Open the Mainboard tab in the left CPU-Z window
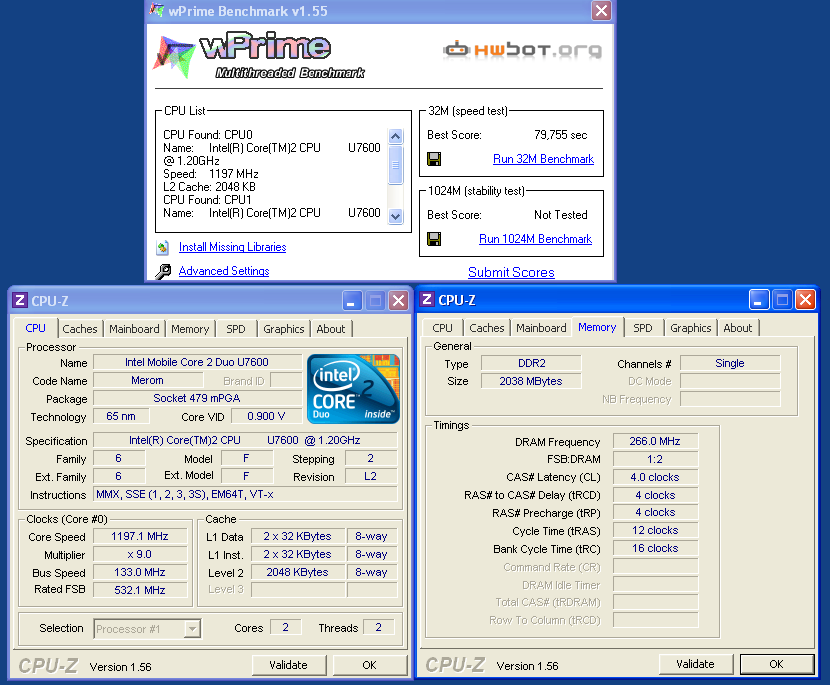 click(x=134, y=329)
